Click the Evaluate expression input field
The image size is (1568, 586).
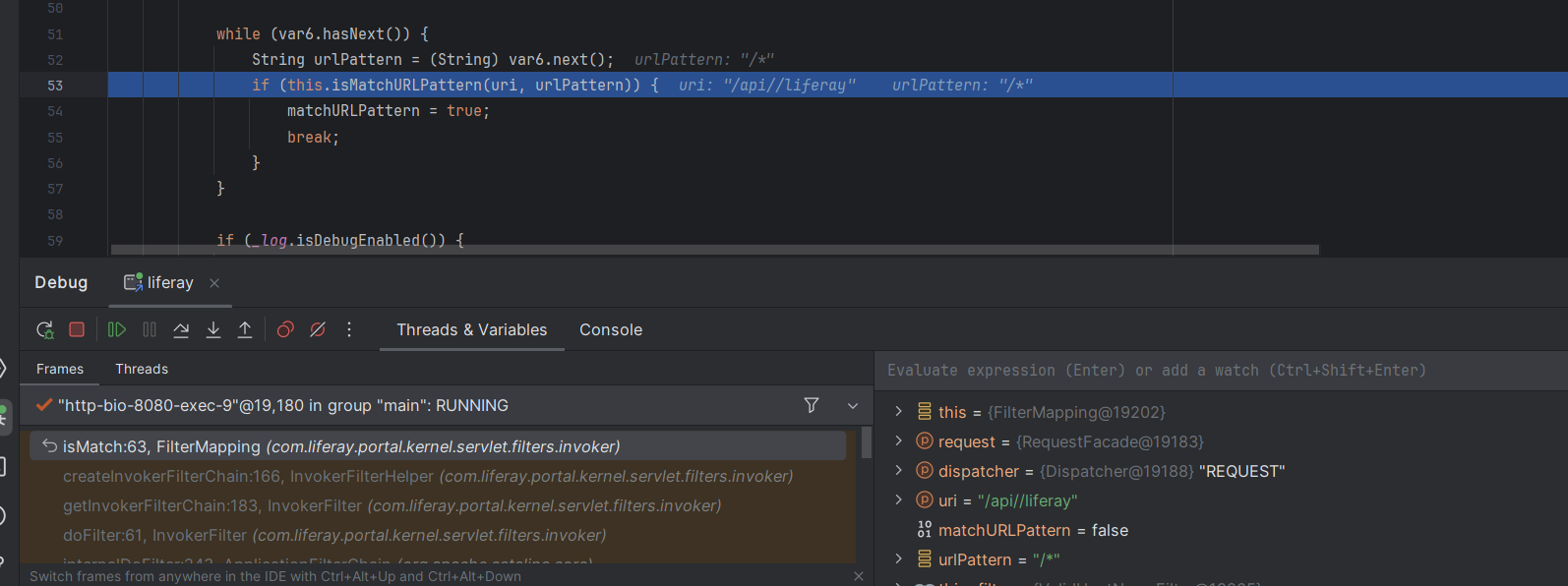tap(1220, 371)
